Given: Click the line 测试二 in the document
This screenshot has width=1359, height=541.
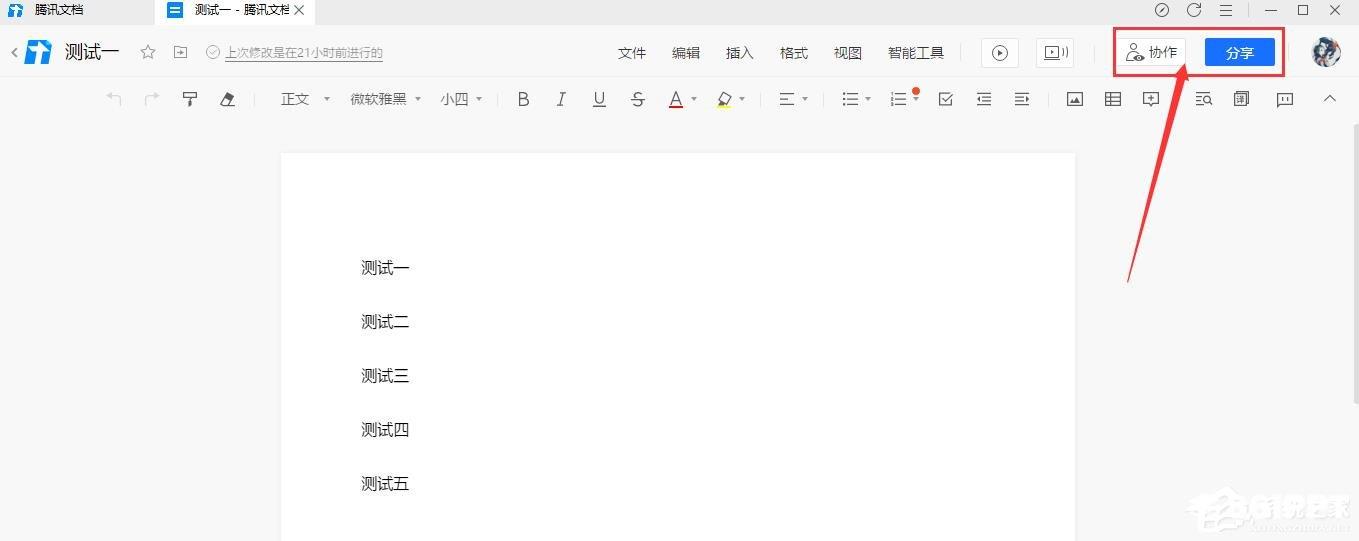Looking at the screenshot, I should (x=385, y=322).
